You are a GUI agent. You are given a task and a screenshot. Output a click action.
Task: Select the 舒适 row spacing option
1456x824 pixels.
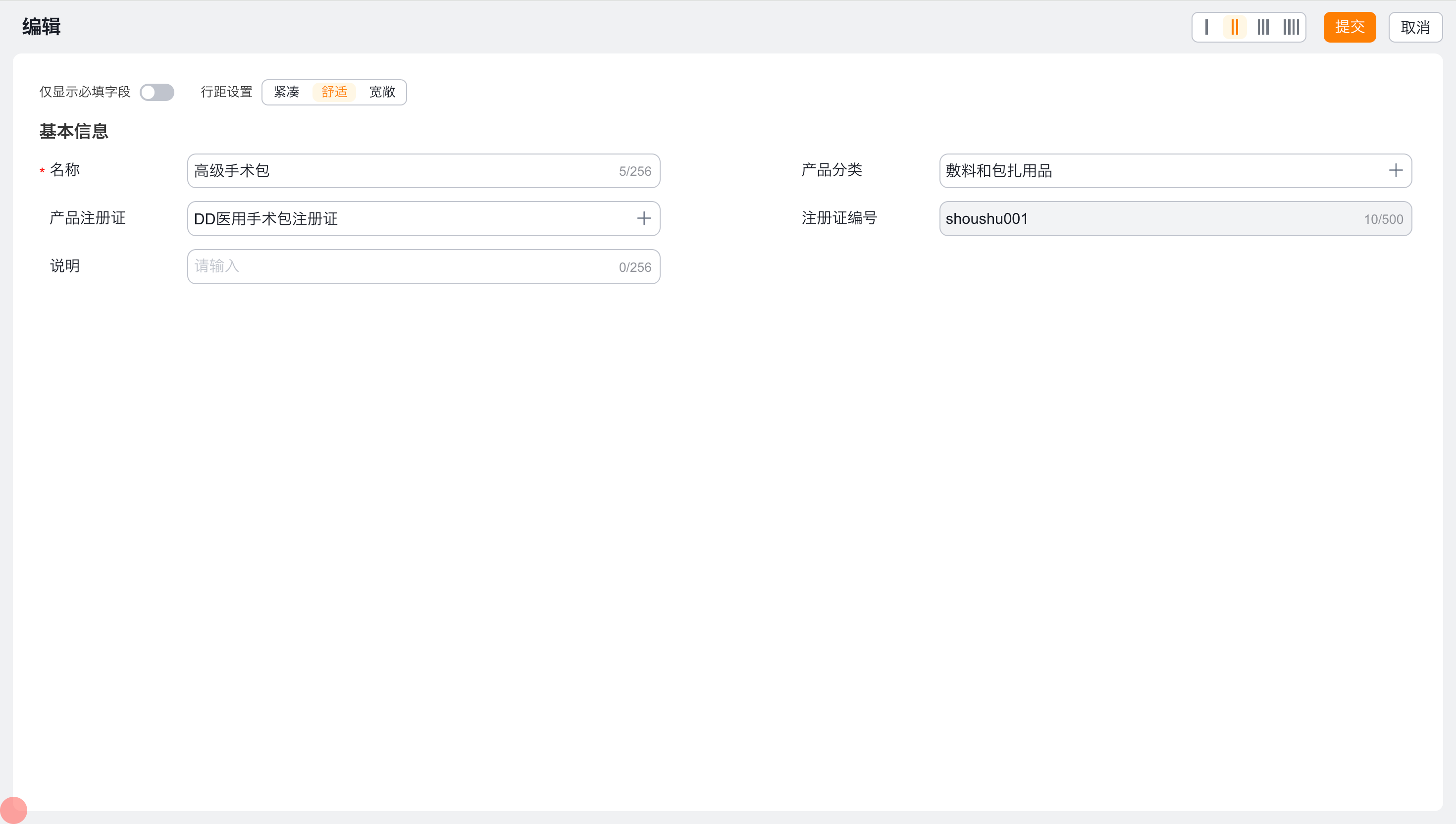[x=334, y=92]
